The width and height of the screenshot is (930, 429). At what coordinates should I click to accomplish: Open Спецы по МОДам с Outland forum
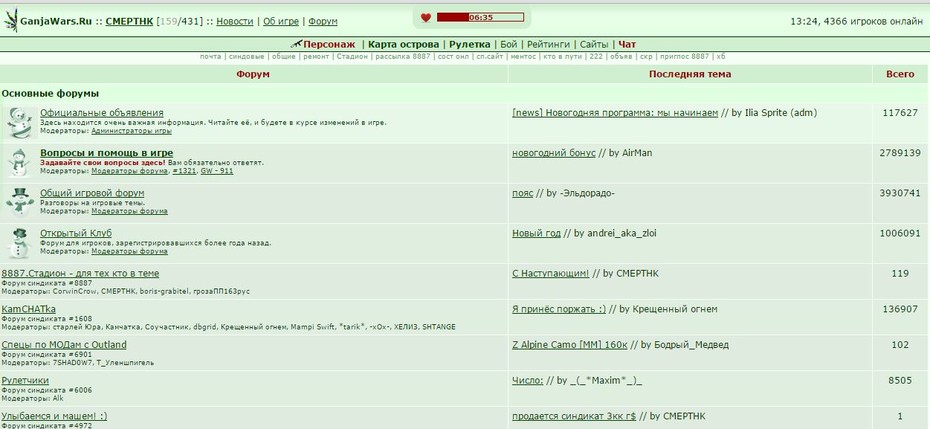(x=64, y=345)
